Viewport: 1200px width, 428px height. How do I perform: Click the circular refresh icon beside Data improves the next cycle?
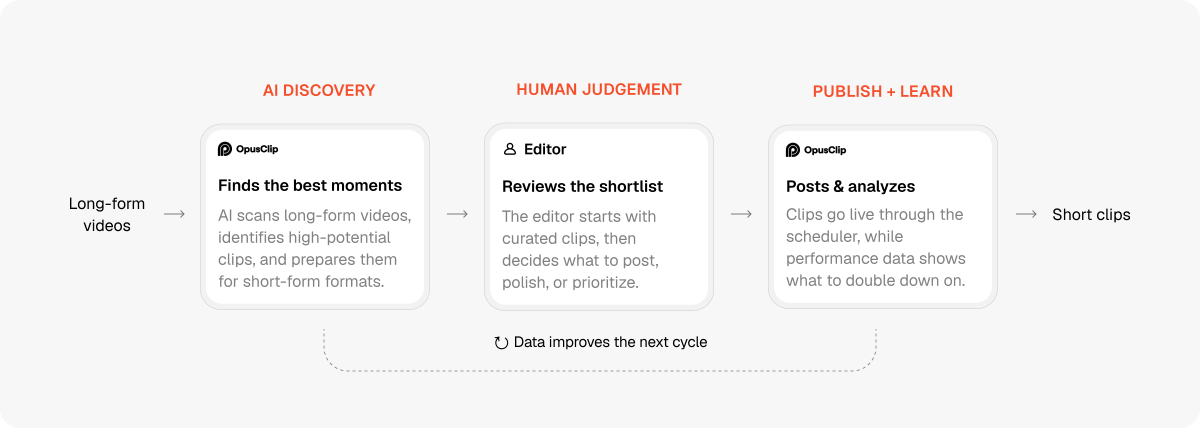[501, 342]
